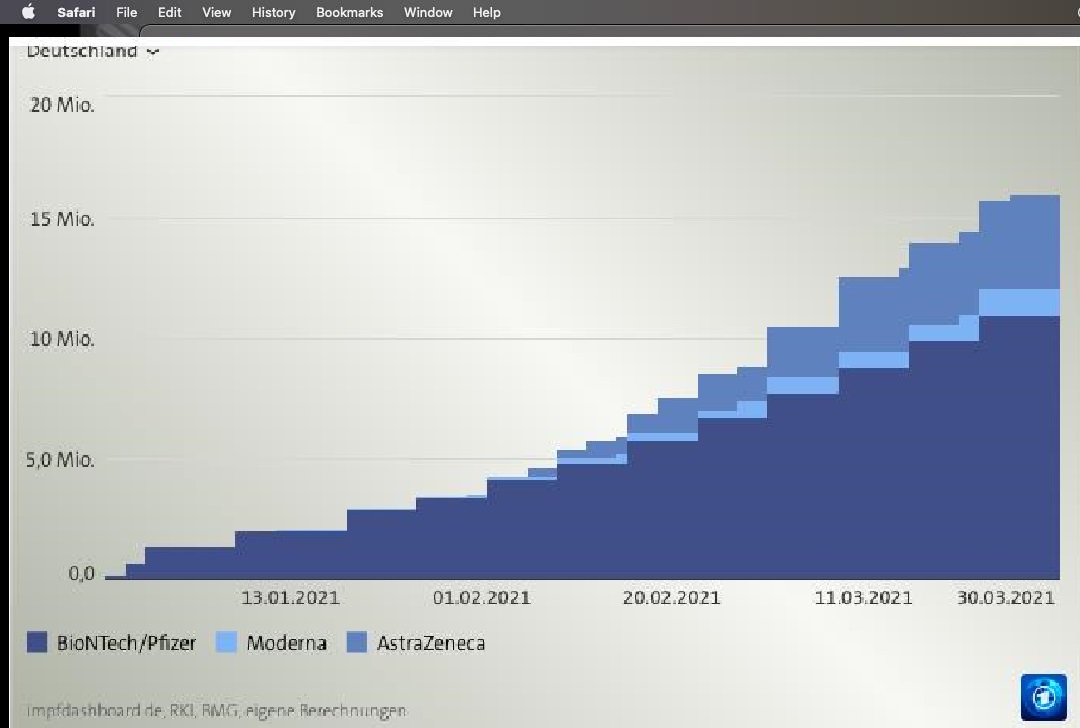This screenshot has height=728, width=1080.
Task: Open the Safari application menu
Action: pos(76,12)
